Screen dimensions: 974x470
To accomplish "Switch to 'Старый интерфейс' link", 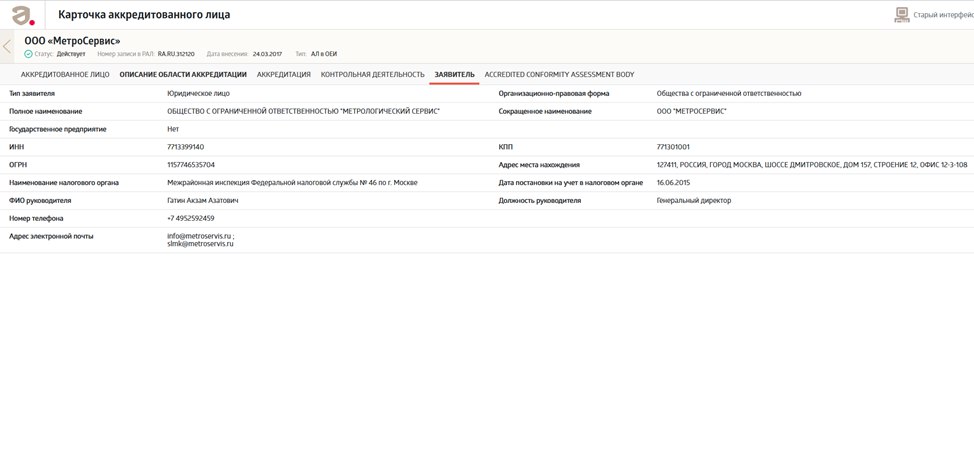I will click(943, 16).
